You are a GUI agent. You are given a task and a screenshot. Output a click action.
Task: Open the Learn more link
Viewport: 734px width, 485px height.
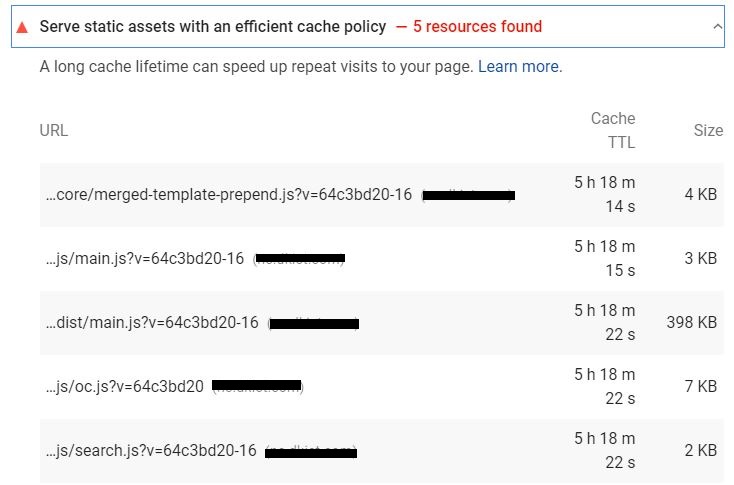click(518, 66)
